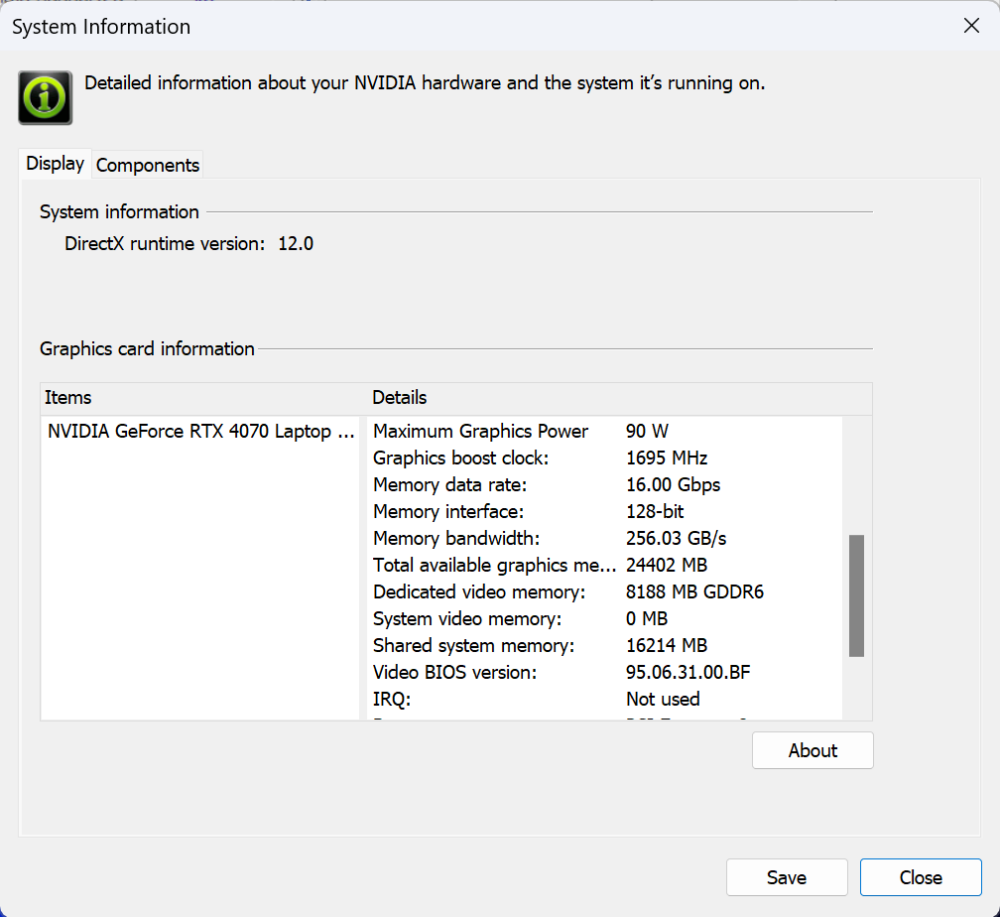
Task: Click the DirectX runtime version label
Action: (x=165, y=244)
